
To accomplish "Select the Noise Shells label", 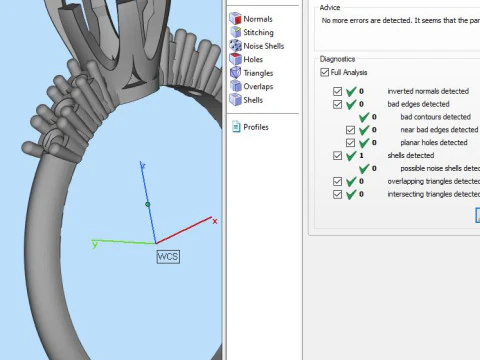I will tap(264, 46).
